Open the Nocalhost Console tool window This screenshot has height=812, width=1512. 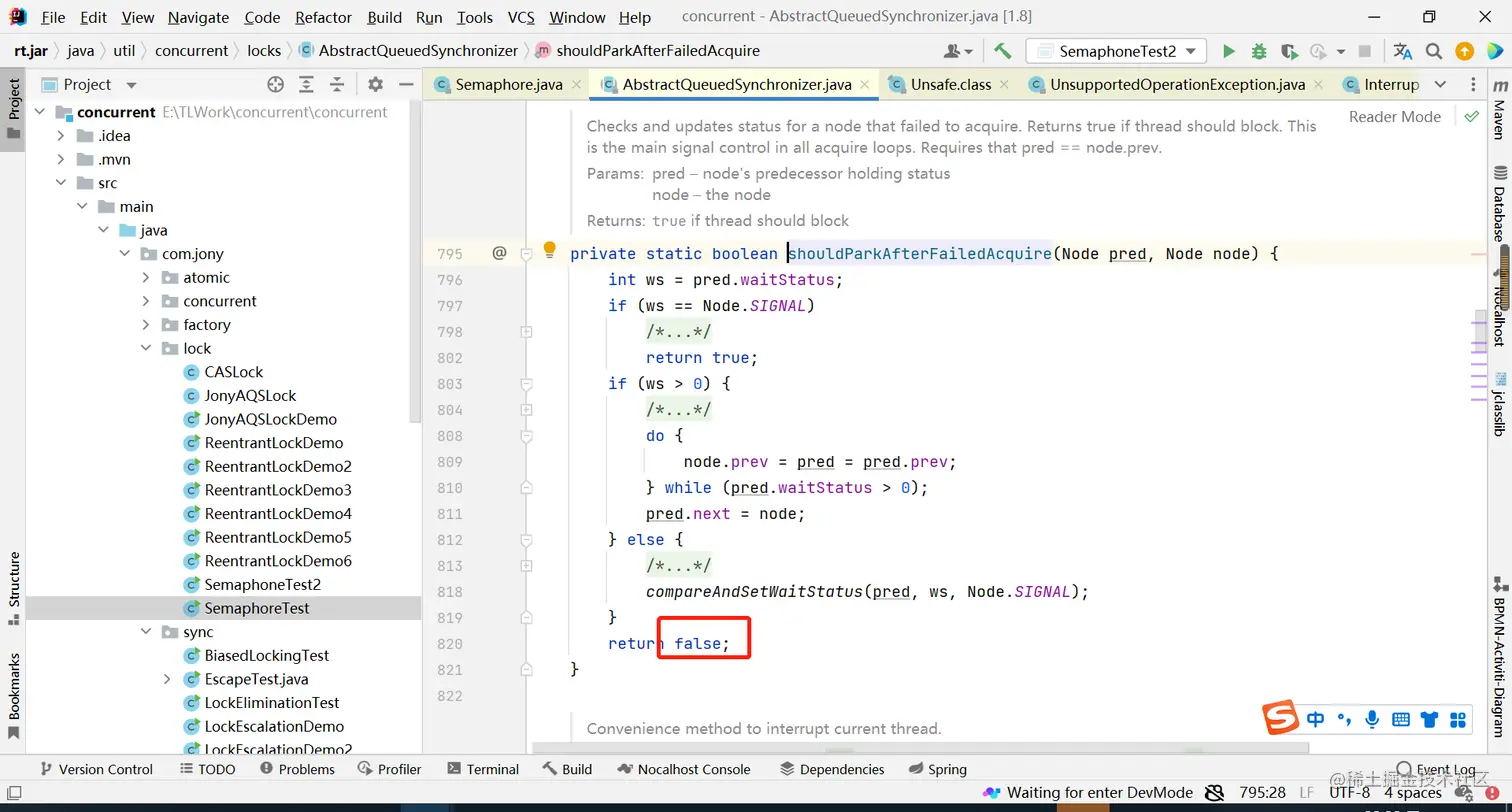(x=684, y=769)
